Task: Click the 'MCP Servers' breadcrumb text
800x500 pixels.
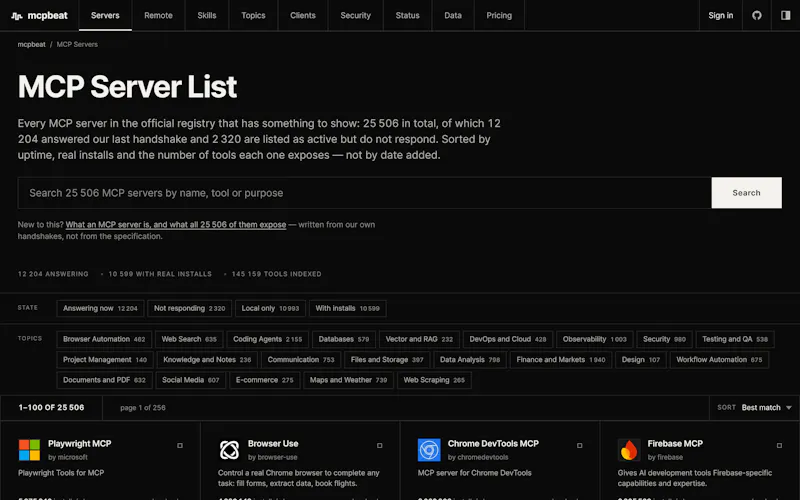Action: click(77, 44)
